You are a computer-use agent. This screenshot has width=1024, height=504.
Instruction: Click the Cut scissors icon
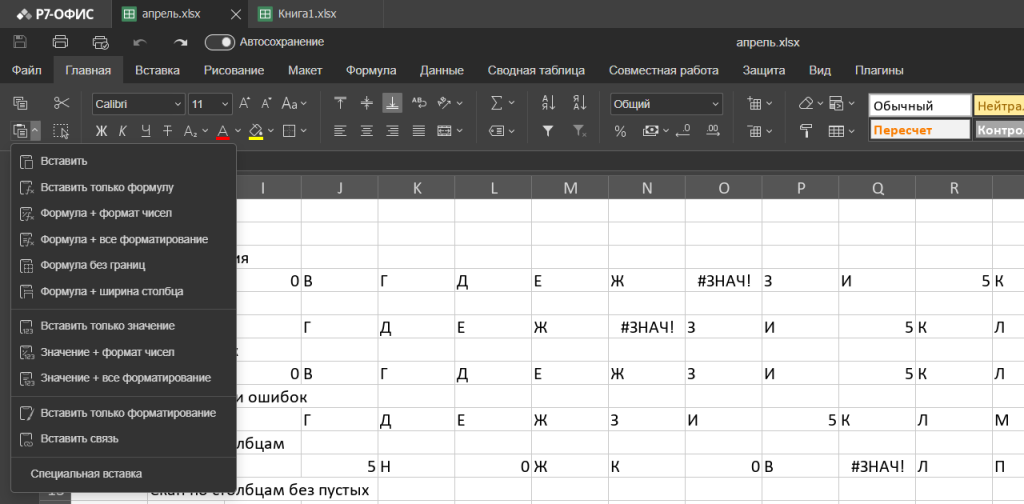pos(61,103)
